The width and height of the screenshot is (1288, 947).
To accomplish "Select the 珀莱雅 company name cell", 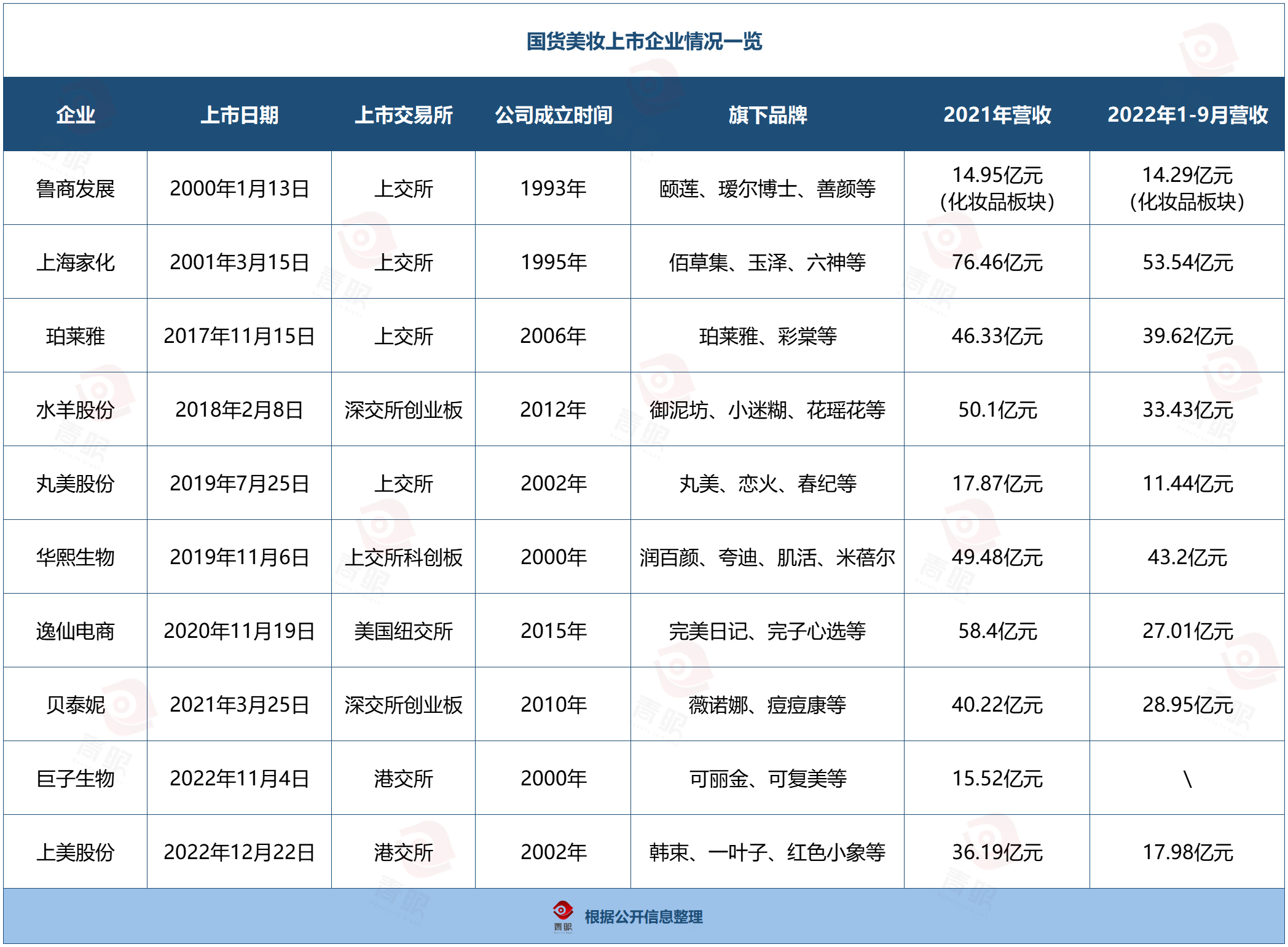I will coord(75,336).
